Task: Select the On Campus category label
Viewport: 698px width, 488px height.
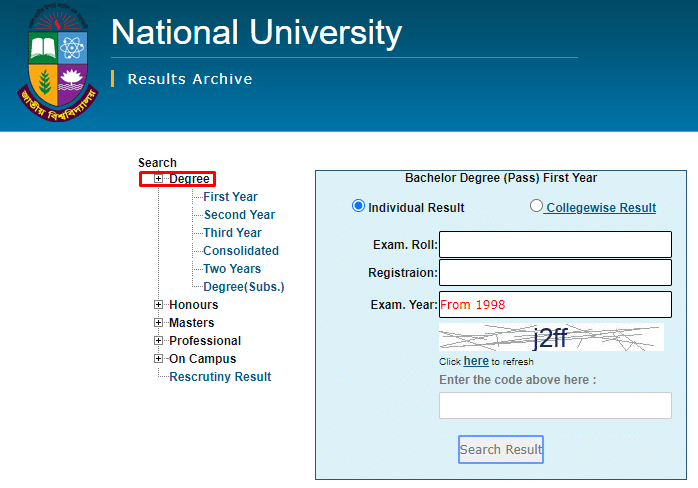Action: tap(203, 358)
